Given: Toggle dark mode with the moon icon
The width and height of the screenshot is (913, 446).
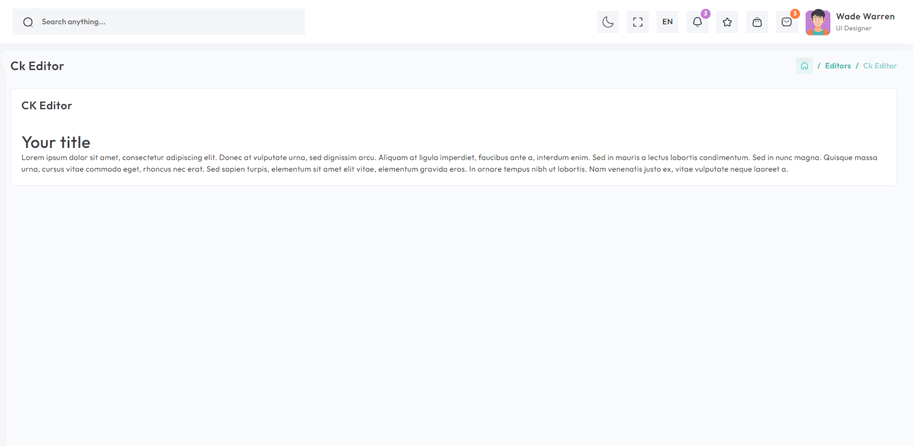Looking at the screenshot, I should 608,22.
